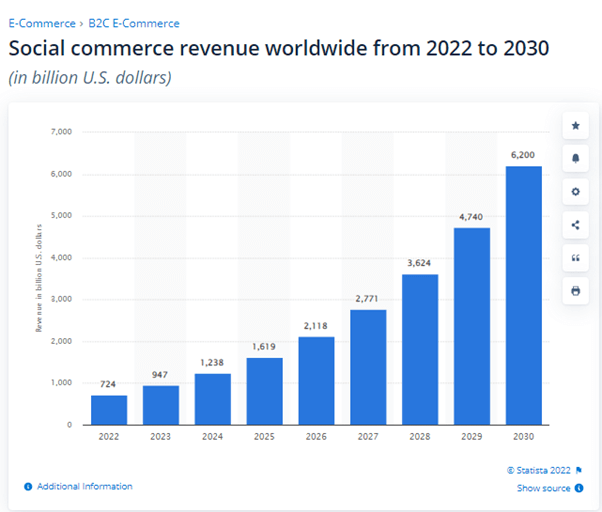
Task: Click info icon before Additional Information
Action: click(28, 487)
